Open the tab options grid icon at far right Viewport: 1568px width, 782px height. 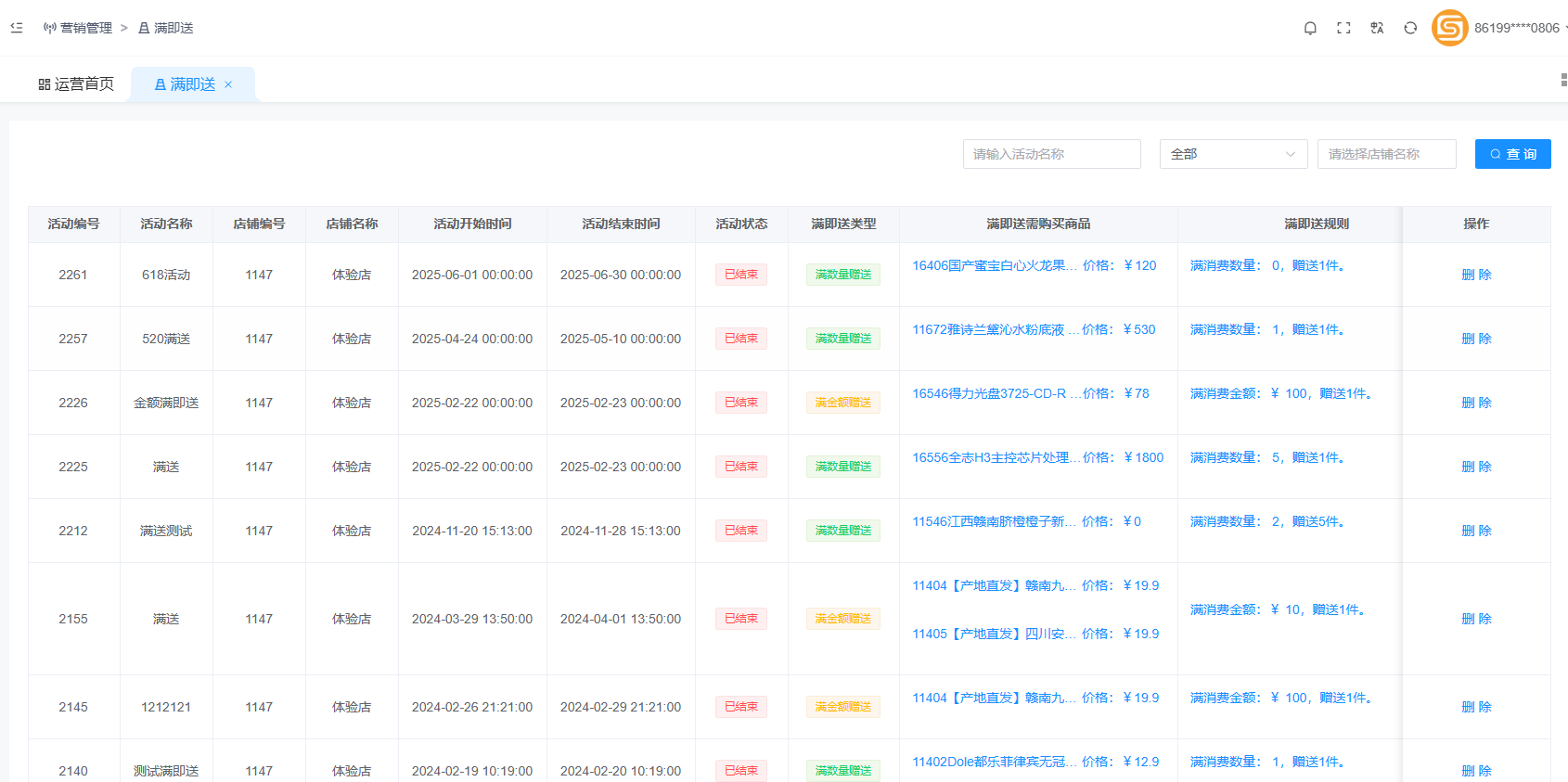click(x=1563, y=81)
